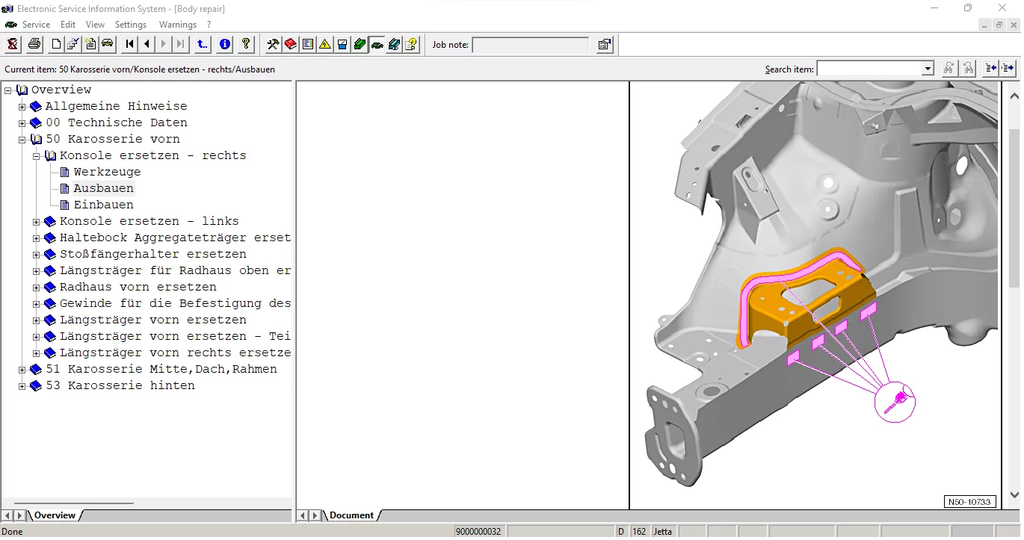The width and height of the screenshot is (1024, 540).
Task: Click the blue info circle icon
Action: point(225,44)
